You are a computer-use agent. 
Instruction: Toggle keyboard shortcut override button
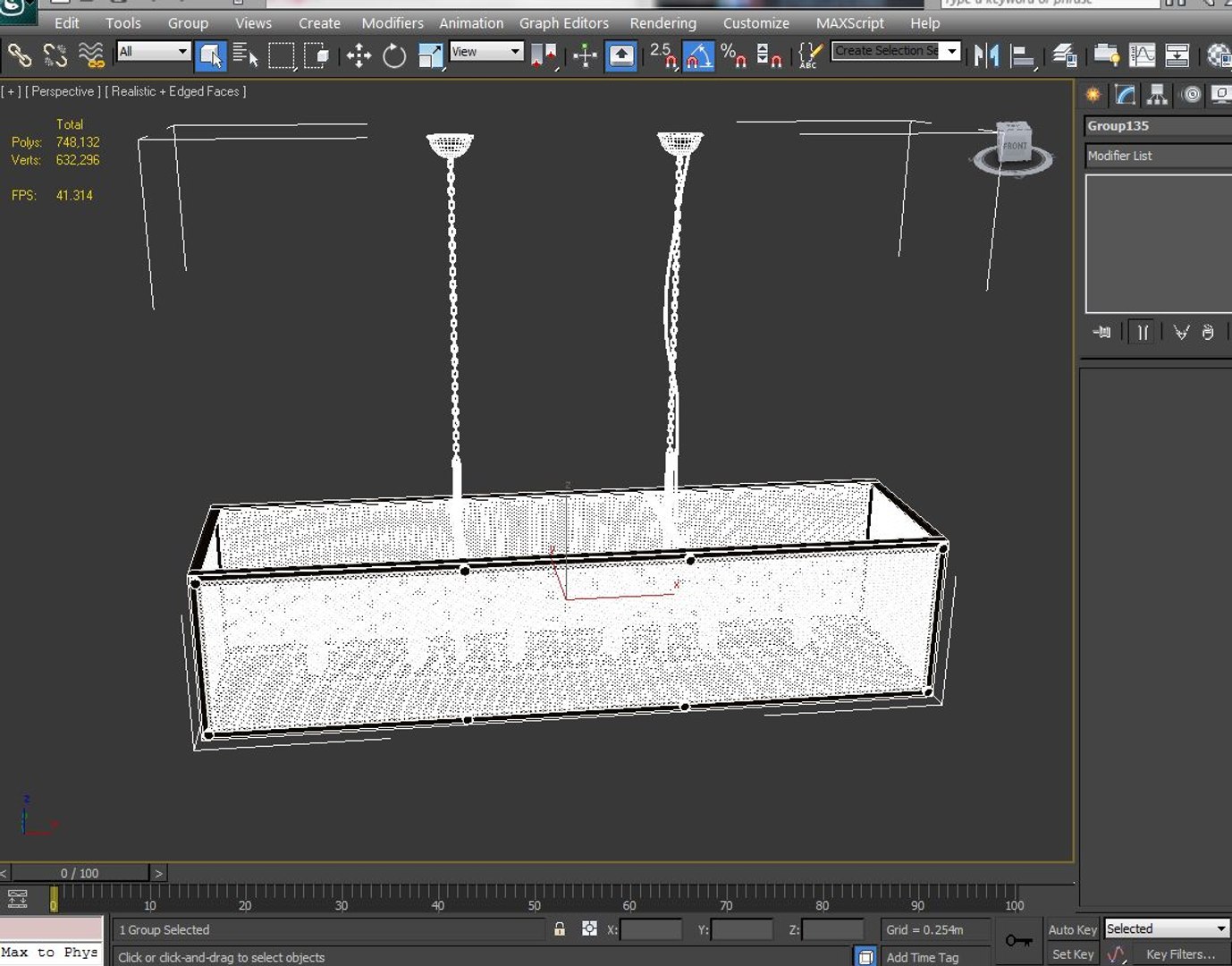621,55
